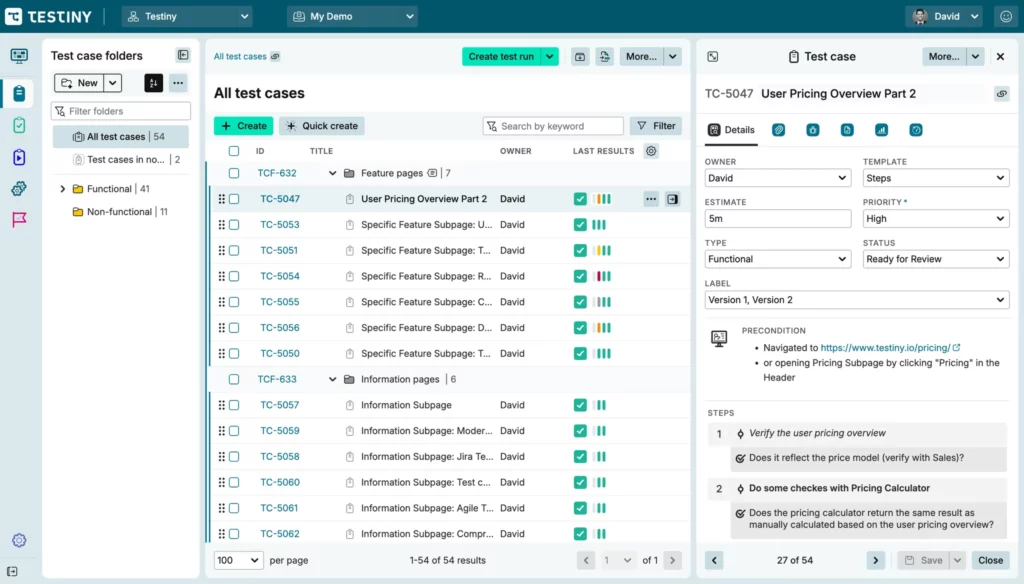The width and height of the screenshot is (1024, 584).
Task: Open the Status dropdown Ready for Review
Action: pos(935,259)
